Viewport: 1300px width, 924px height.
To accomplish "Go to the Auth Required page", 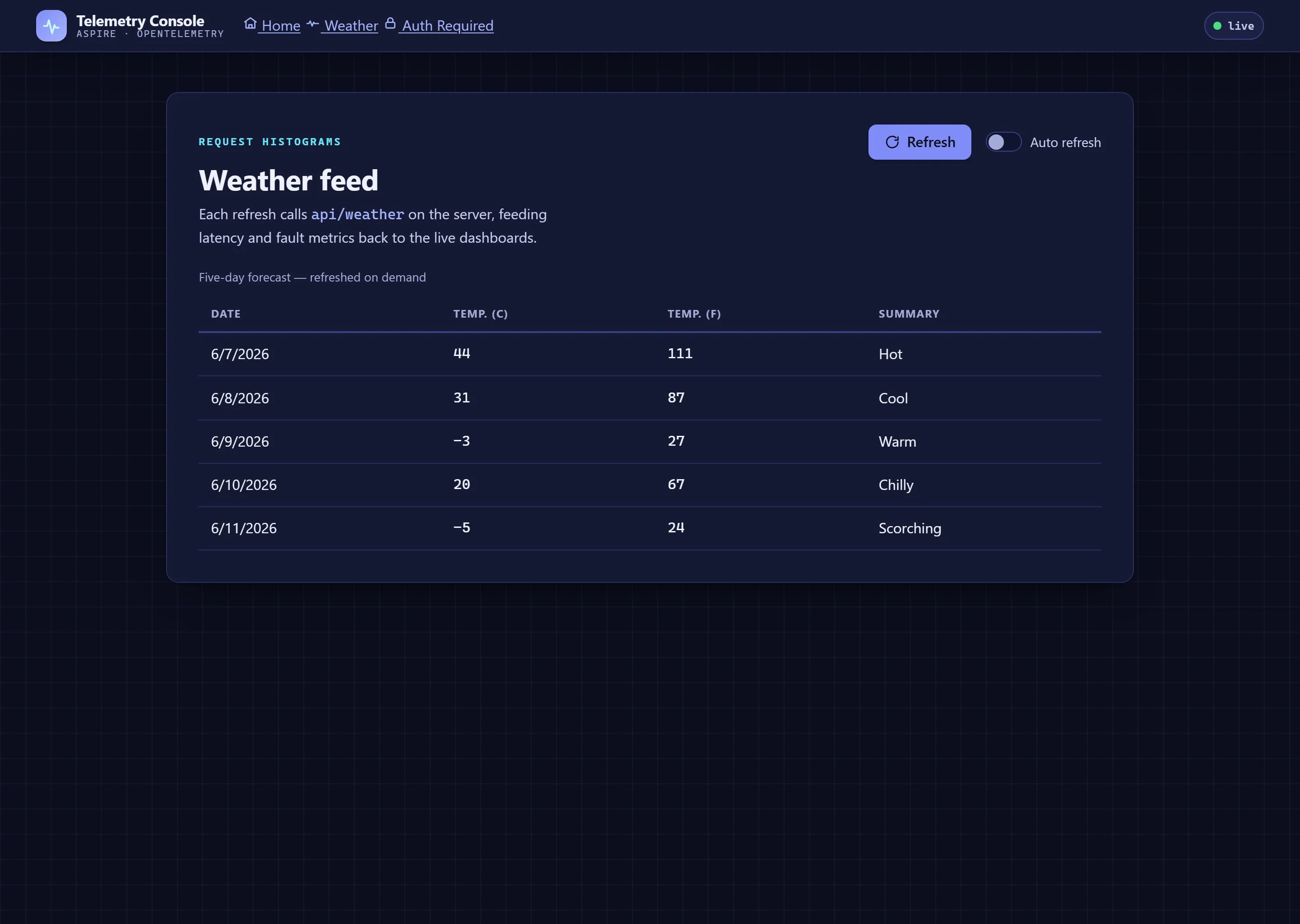I will 439,26.
